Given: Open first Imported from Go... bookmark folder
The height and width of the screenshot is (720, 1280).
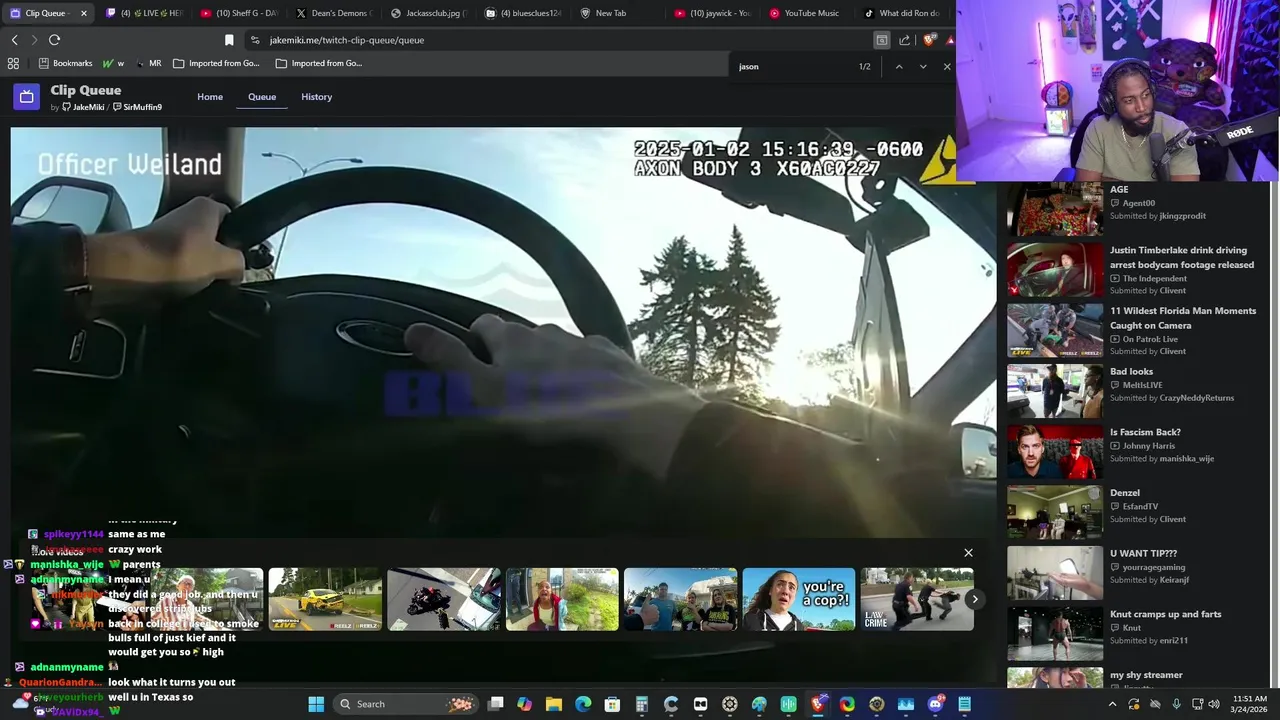Looking at the screenshot, I should point(216,63).
